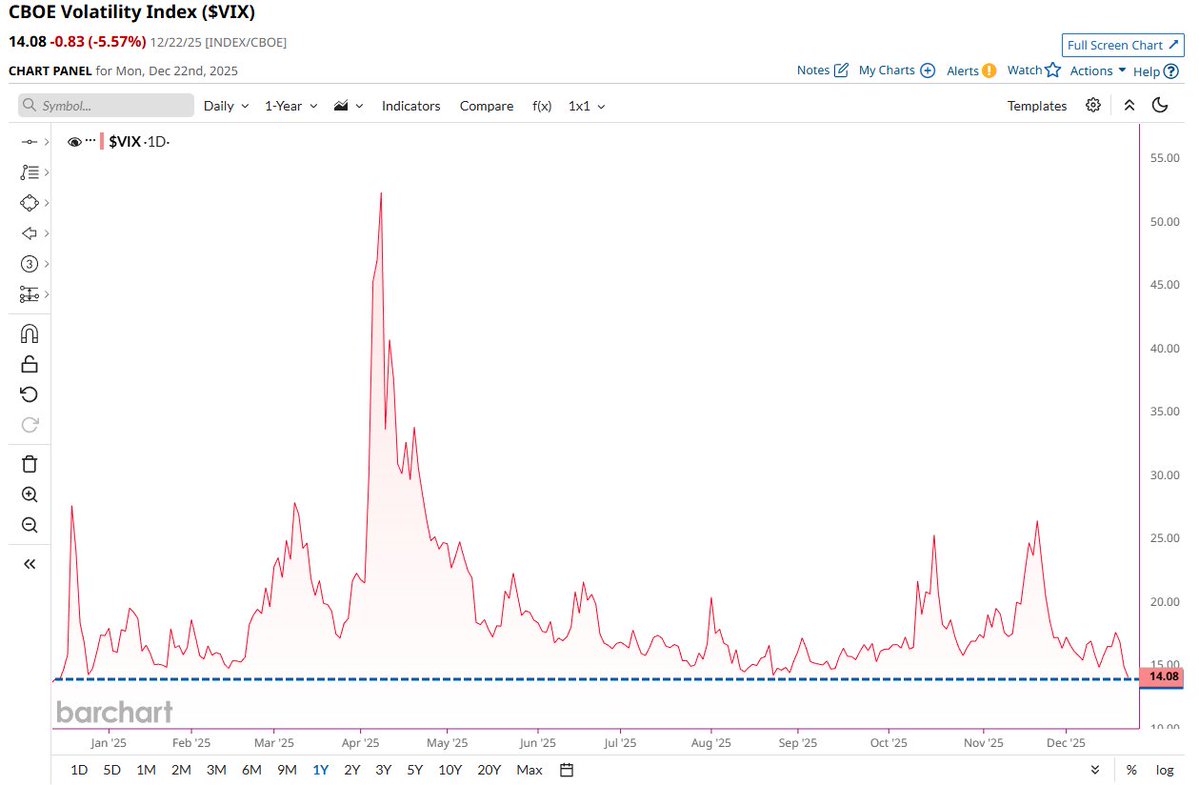Open the My Charts link
This screenshot has height=785, width=1199.
click(x=888, y=70)
